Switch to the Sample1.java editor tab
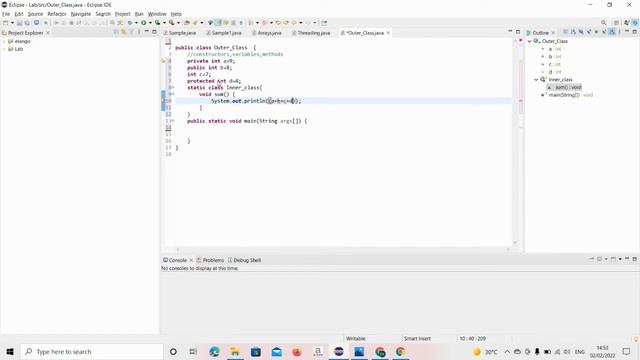Image resolution: width=640 pixels, height=360 pixels. pos(224,33)
